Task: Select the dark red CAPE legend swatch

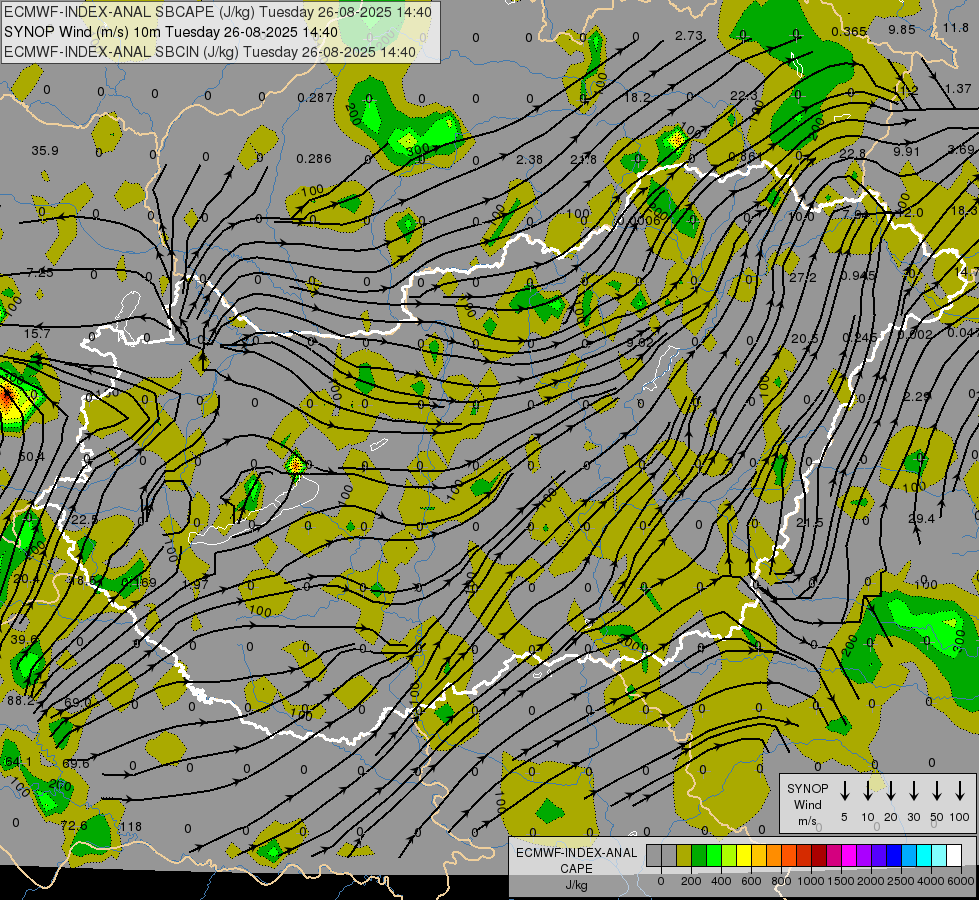Action: click(x=819, y=856)
